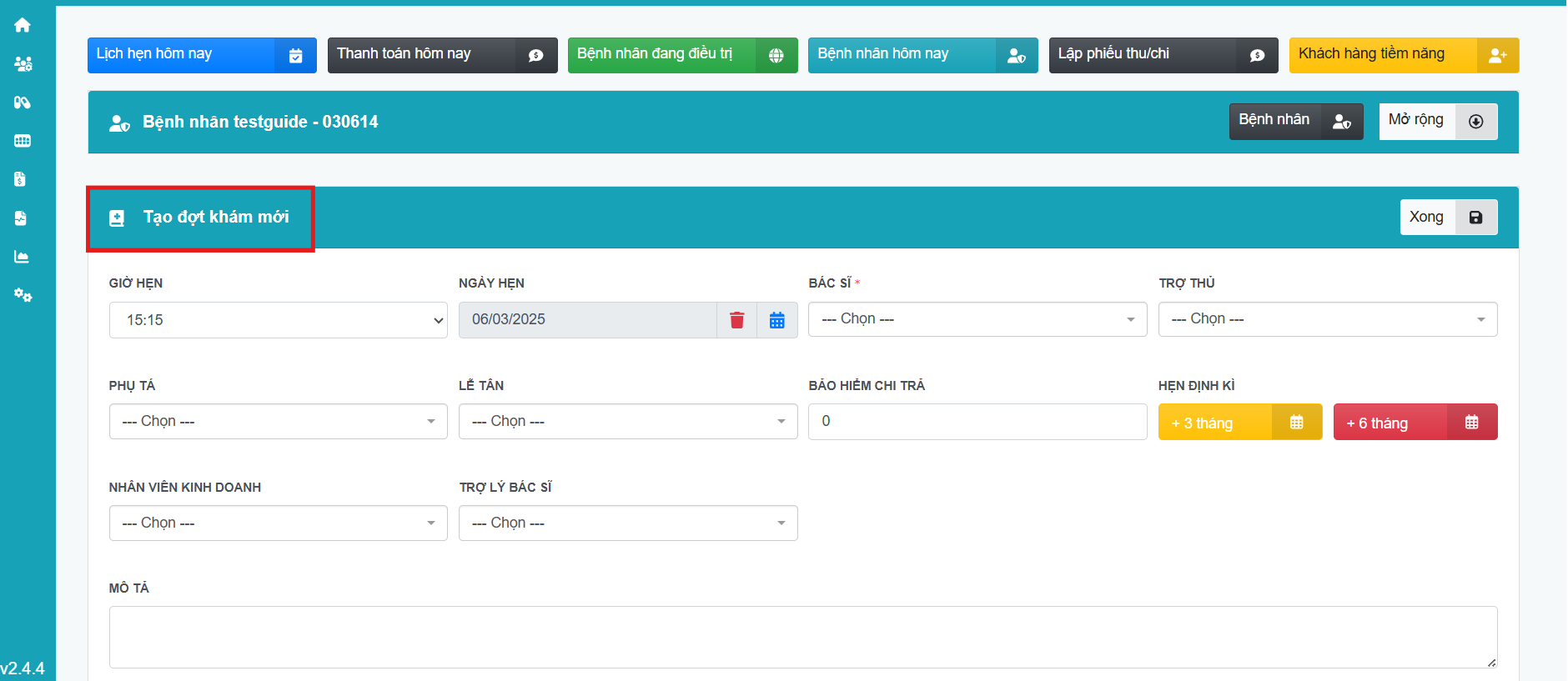Click the Xong save button
This screenshot has width=1568, height=681.
tap(1448, 218)
